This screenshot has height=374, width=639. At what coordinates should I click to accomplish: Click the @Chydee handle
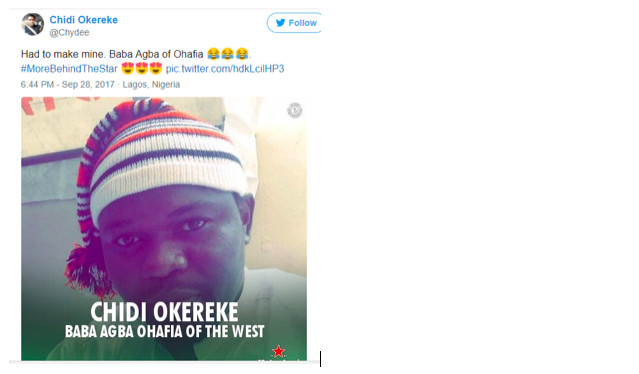(69, 33)
